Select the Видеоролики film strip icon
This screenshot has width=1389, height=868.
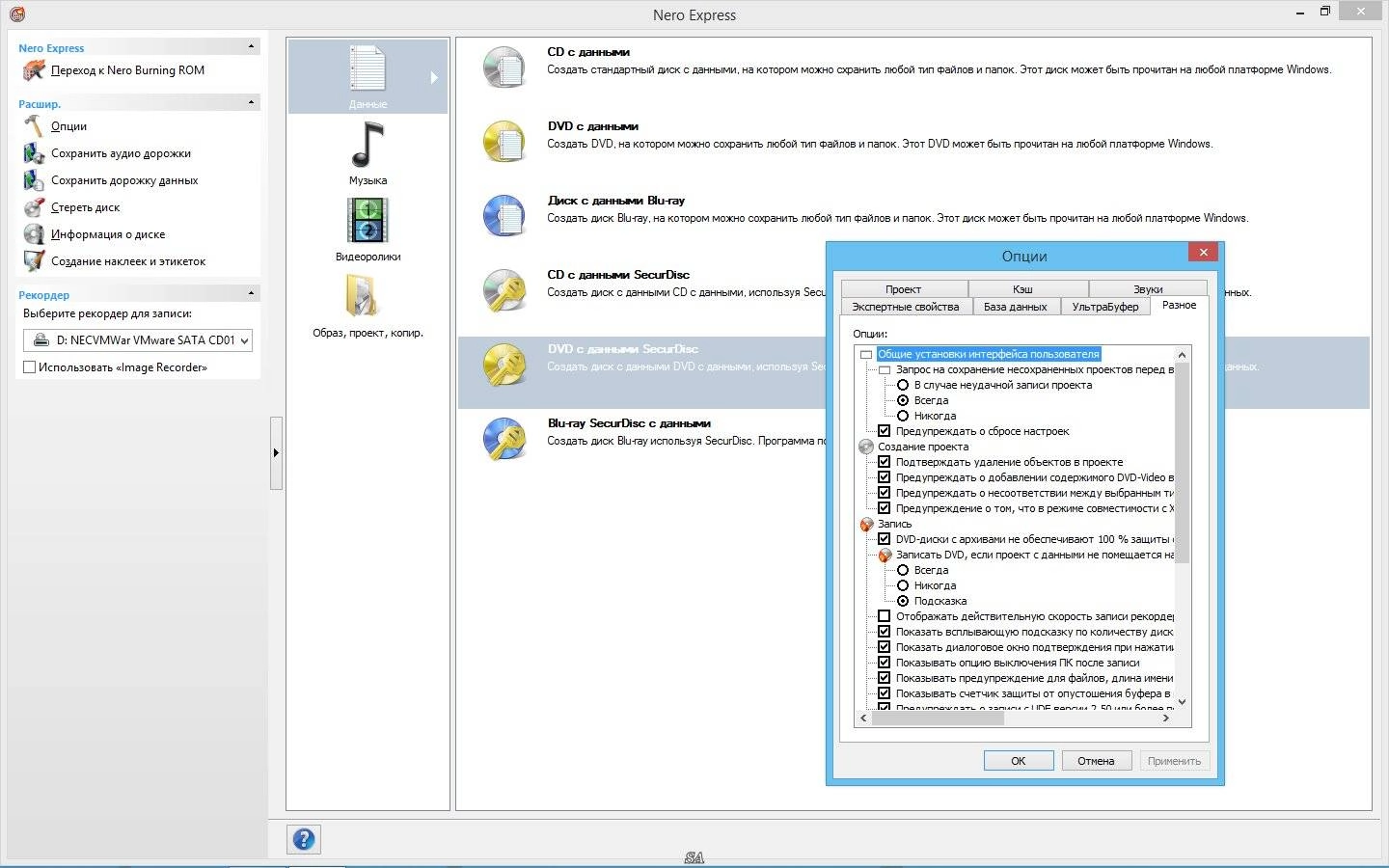[x=368, y=221]
